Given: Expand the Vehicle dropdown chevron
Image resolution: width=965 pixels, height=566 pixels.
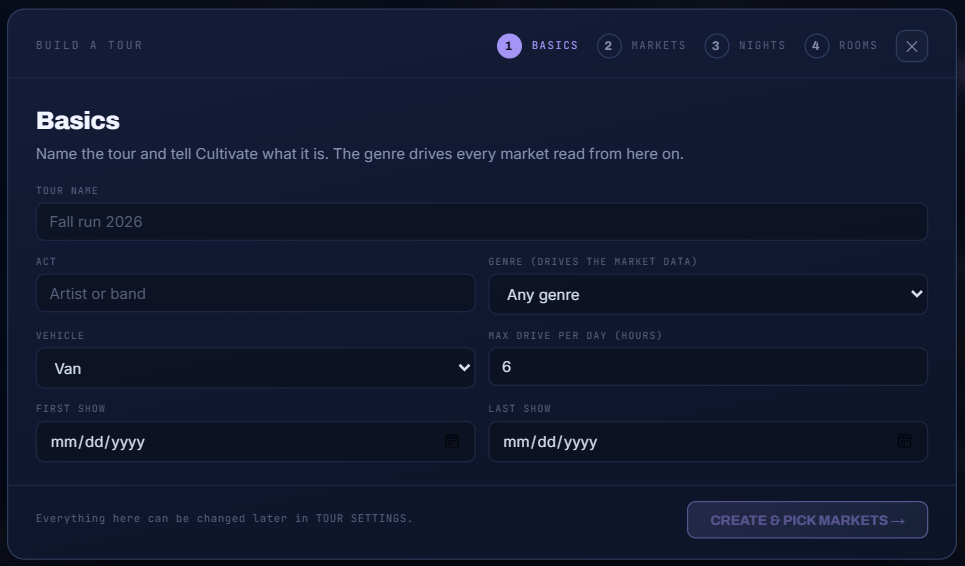Looking at the screenshot, I should click(464, 368).
